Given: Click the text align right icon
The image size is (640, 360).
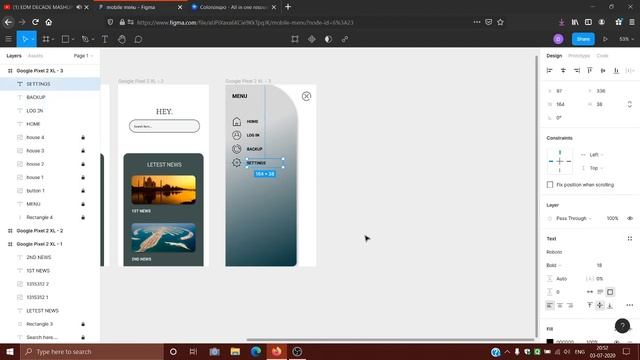Looking at the screenshot, I should point(570,305).
